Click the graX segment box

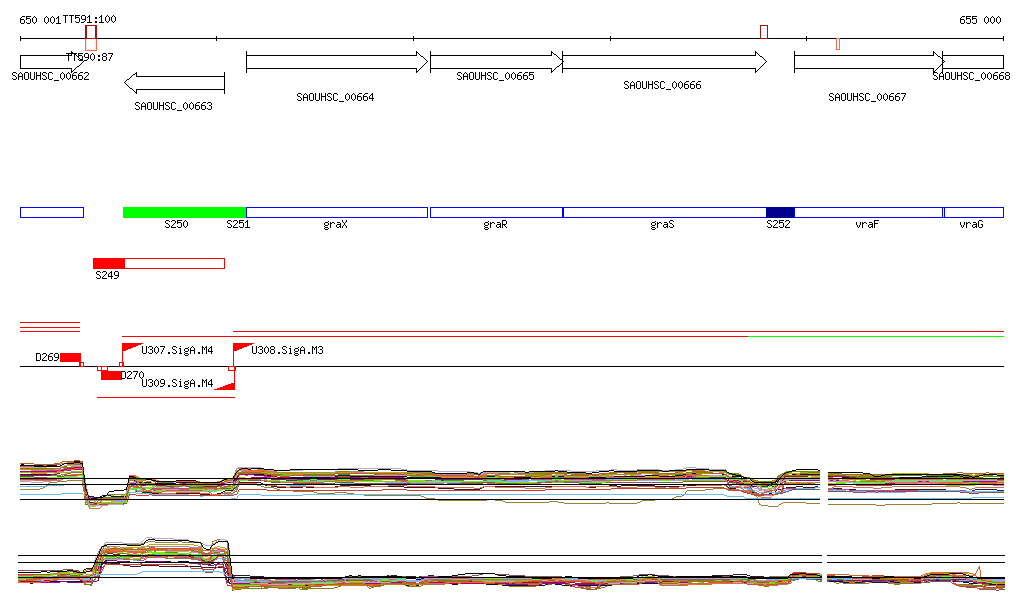[x=336, y=212]
